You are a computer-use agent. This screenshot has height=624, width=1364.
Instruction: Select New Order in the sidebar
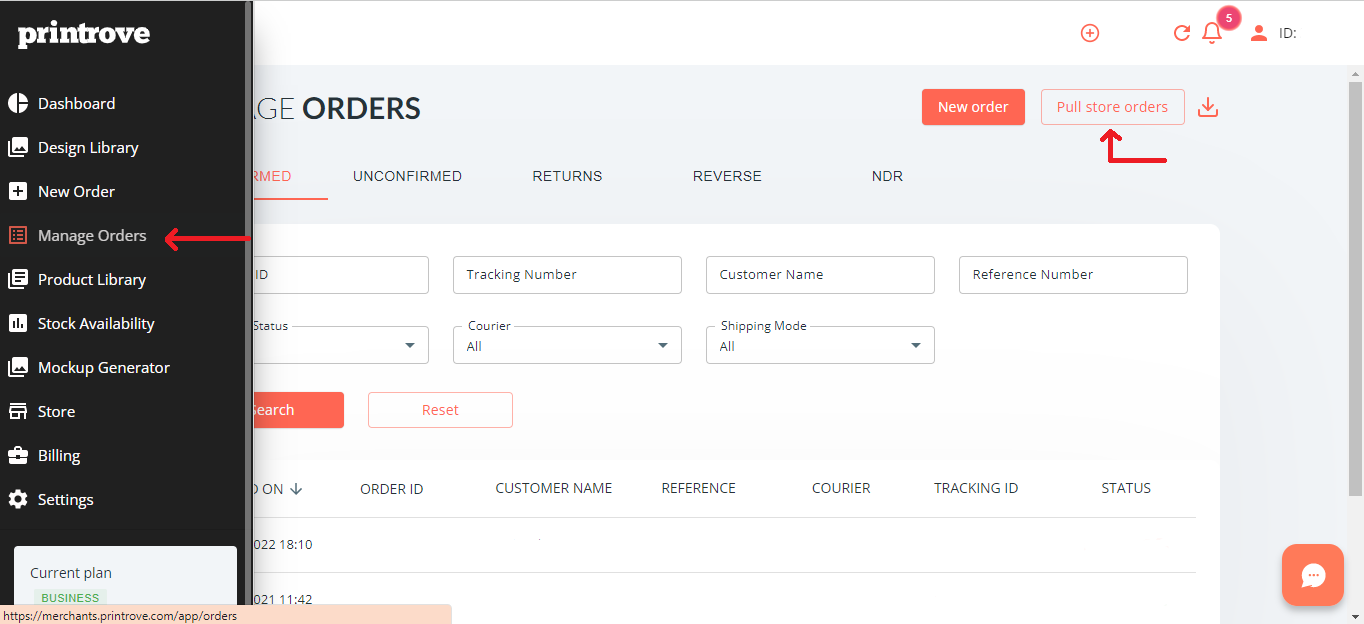pos(76,191)
